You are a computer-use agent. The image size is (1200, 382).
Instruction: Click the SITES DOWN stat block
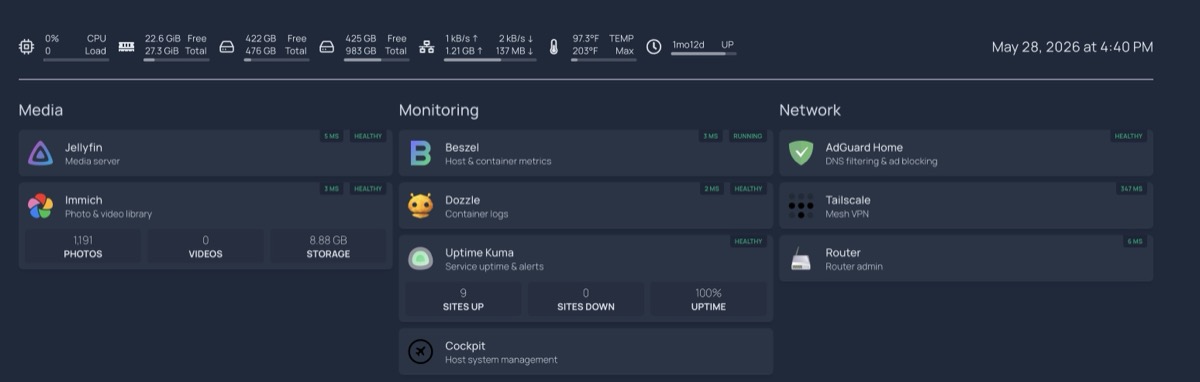click(x=586, y=300)
